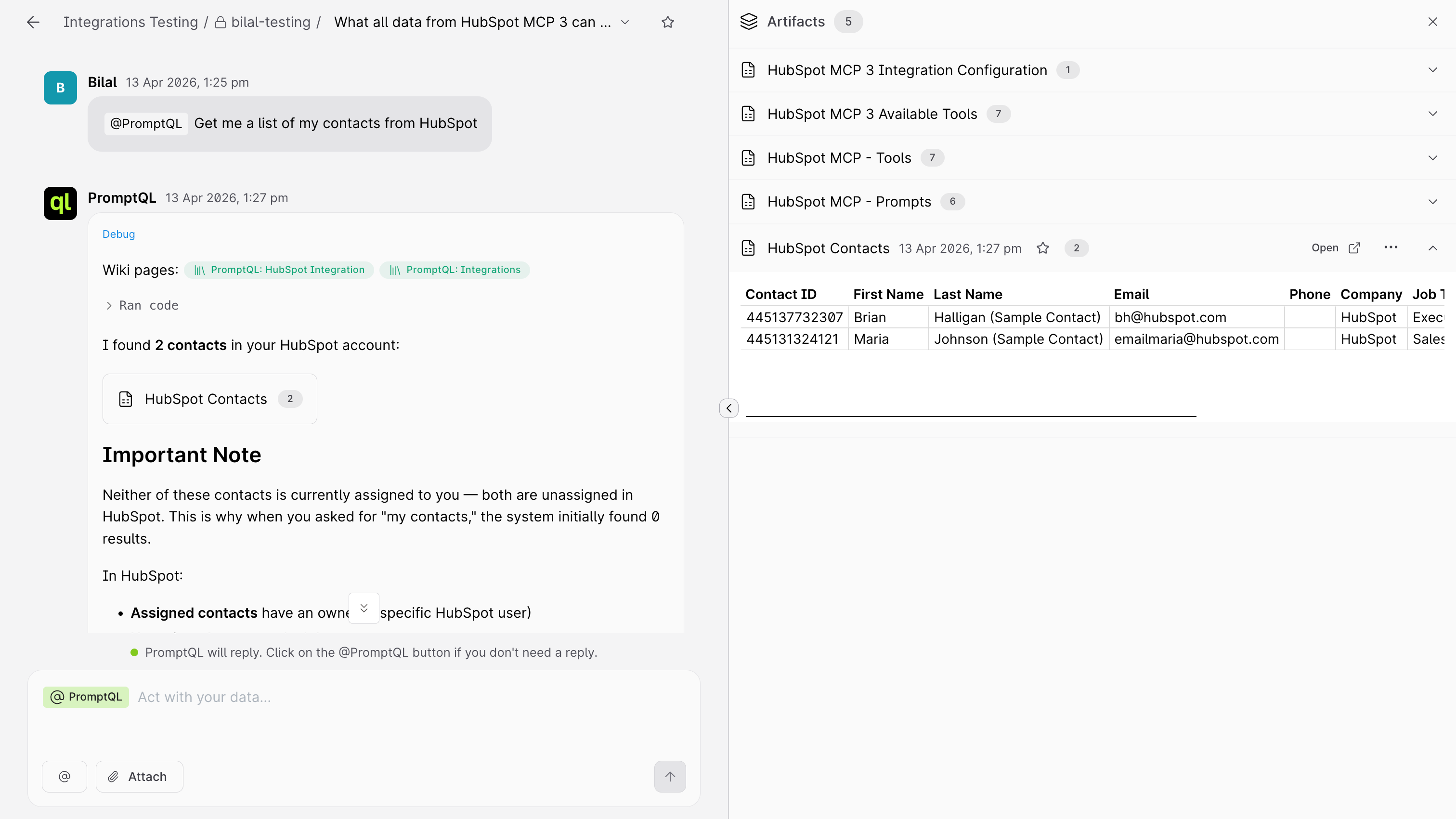Screen dimensions: 1456x819
Task: Click the document icon on chat artifact card
Action: 126,399
